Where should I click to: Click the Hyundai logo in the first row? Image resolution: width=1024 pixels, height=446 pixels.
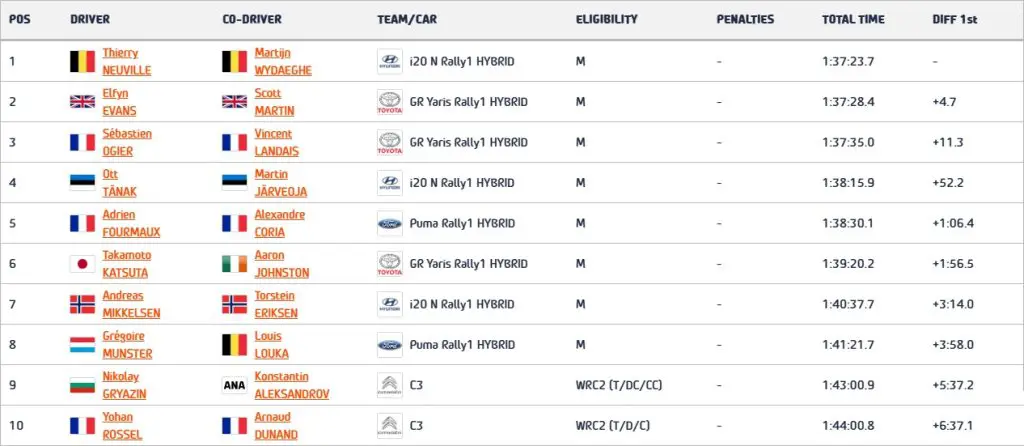coord(388,61)
